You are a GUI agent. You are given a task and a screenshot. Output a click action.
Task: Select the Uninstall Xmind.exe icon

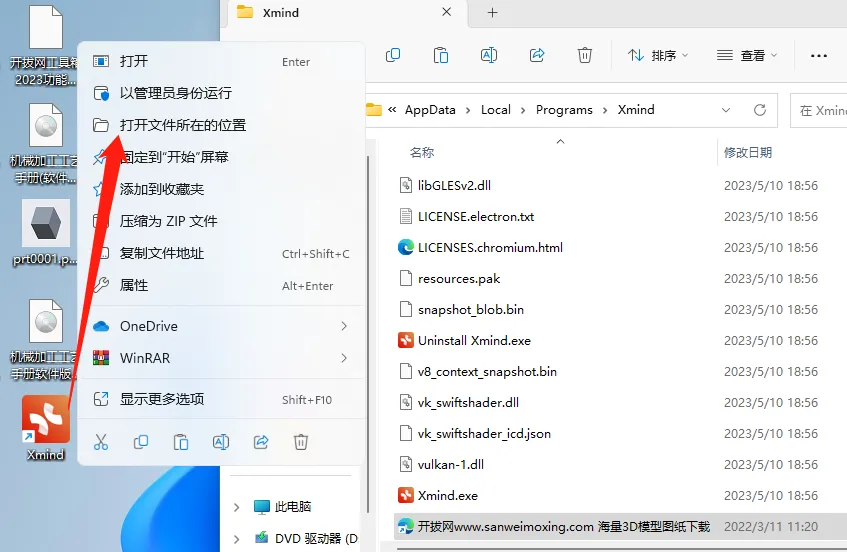point(406,340)
